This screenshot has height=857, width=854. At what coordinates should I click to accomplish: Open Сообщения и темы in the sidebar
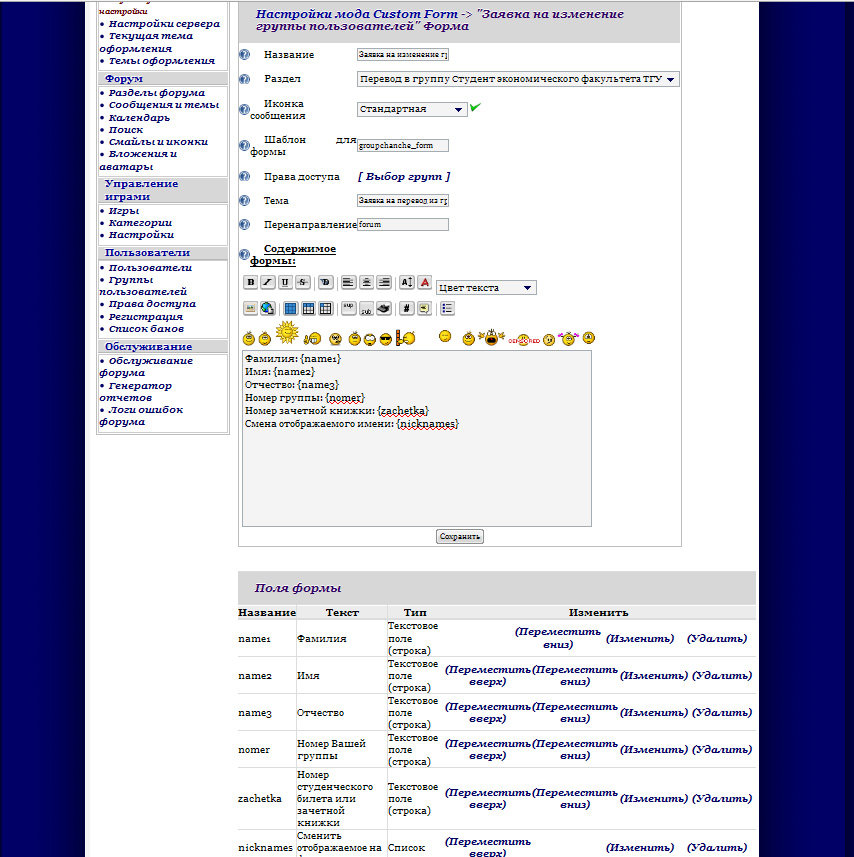pyautogui.click(x=163, y=105)
